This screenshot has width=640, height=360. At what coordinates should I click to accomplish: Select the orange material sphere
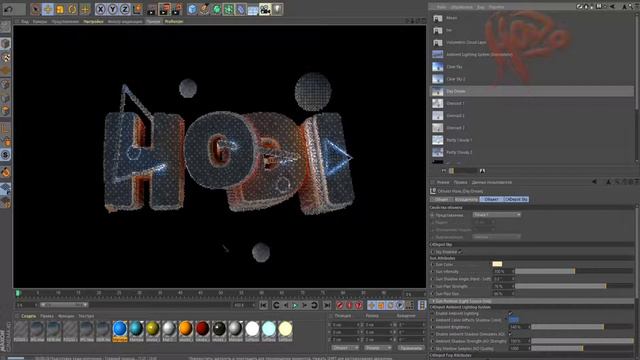point(185,329)
